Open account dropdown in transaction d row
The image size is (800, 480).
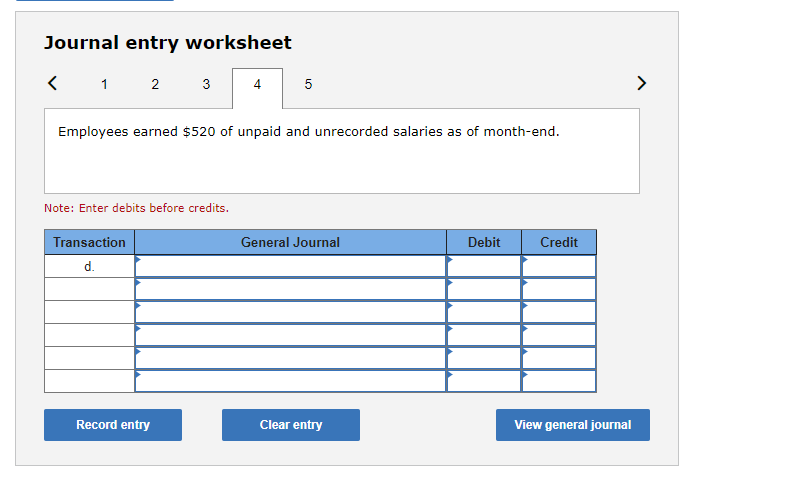(290, 266)
